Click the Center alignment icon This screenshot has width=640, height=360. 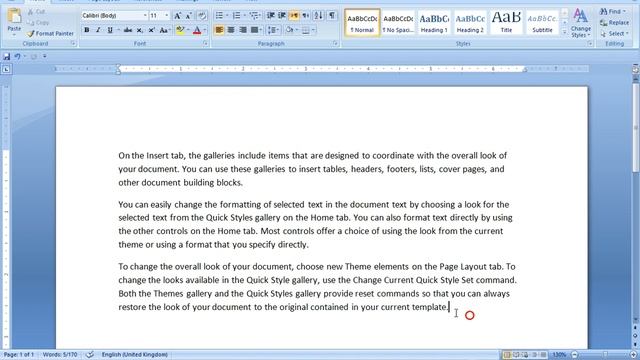pyautogui.click(x=231, y=30)
